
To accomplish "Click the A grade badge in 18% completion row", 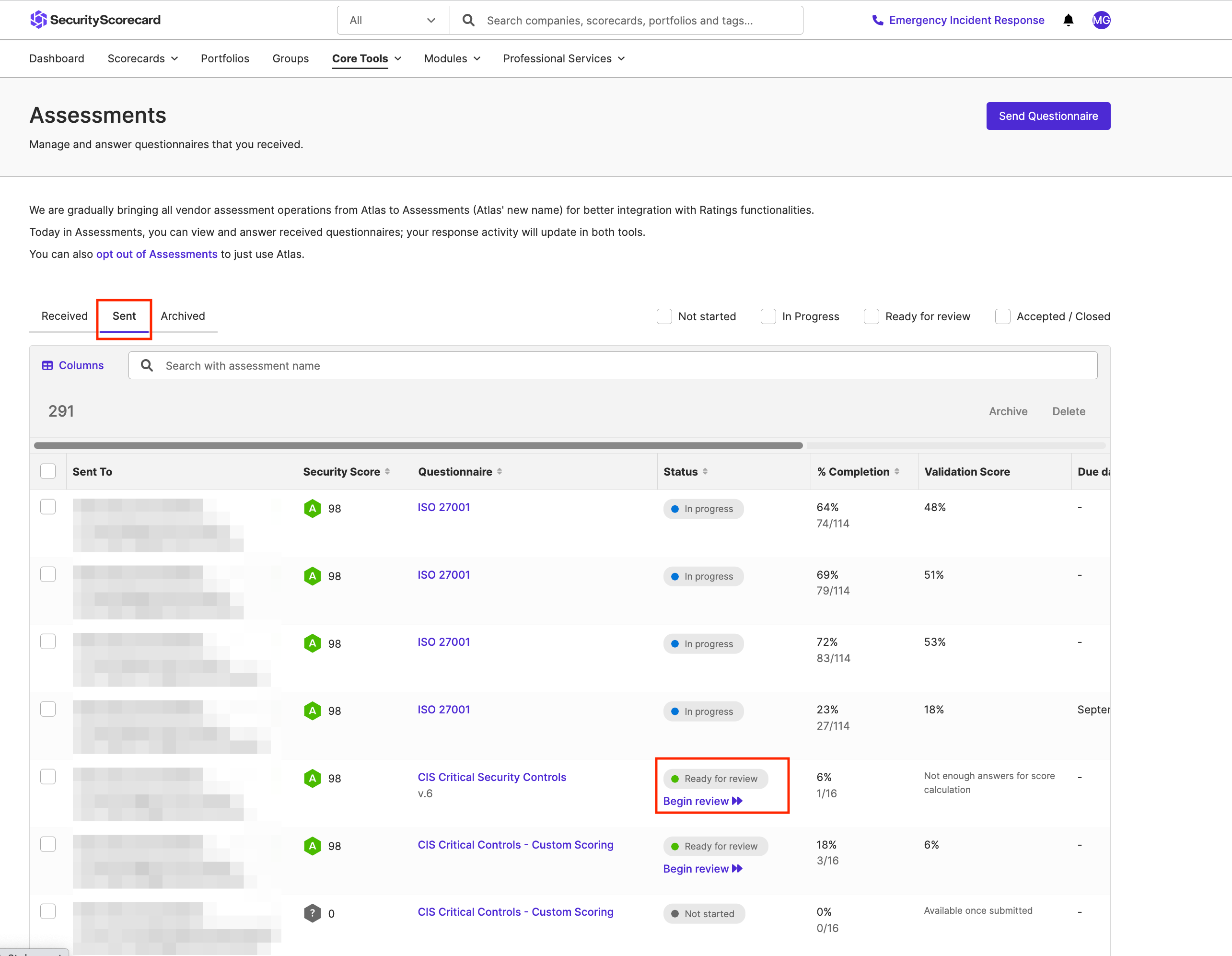I will click(x=313, y=845).
